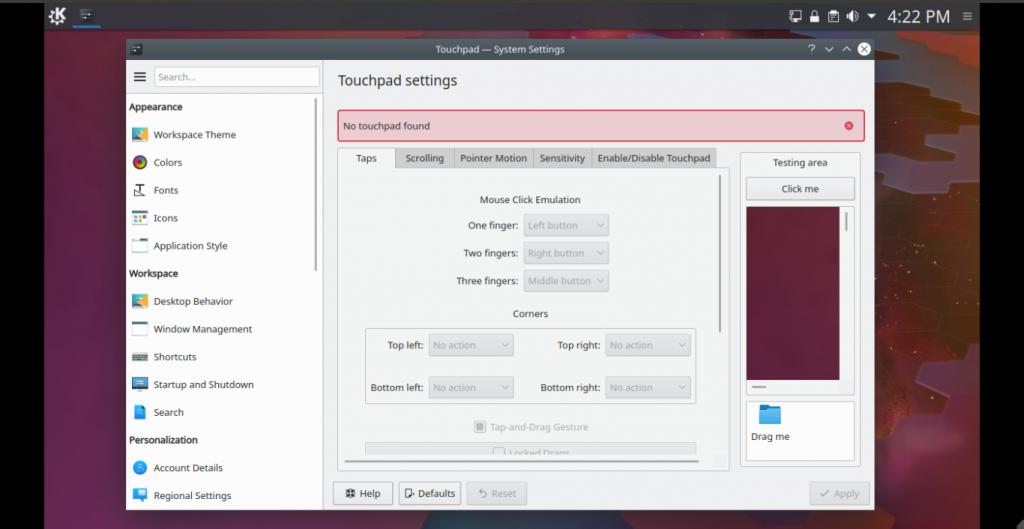1024x529 pixels.
Task: Expand the Bottom right corner dropdown
Action: tap(648, 388)
